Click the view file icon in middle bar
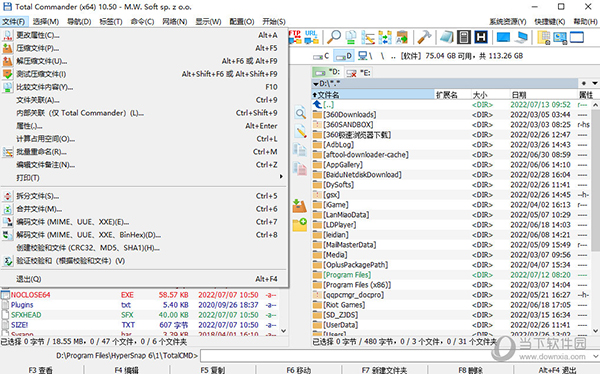 tap(300, 113)
